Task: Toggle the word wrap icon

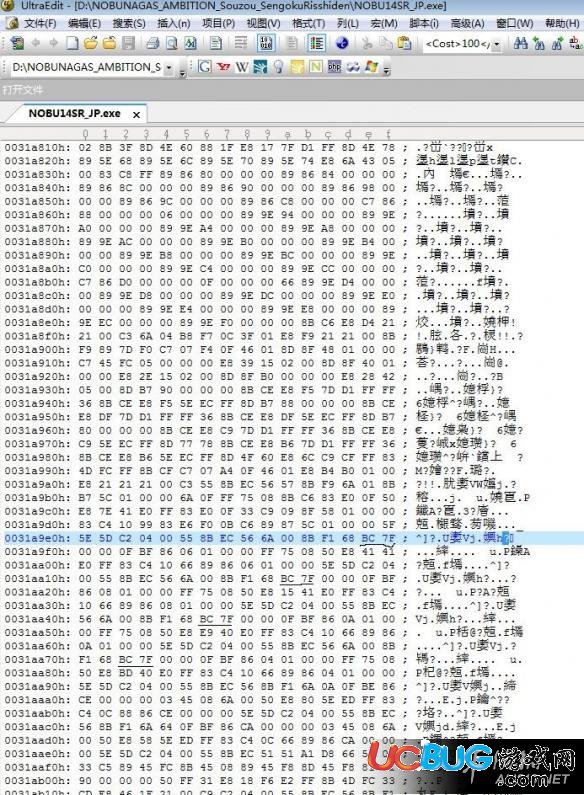Action: pyautogui.click(x=241, y=44)
